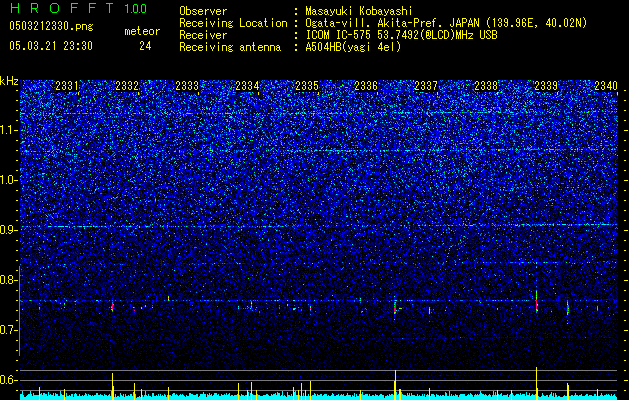This screenshot has height=400, width=629.
Task: Click the 2331 time marker
Action: pyautogui.click(x=67, y=86)
